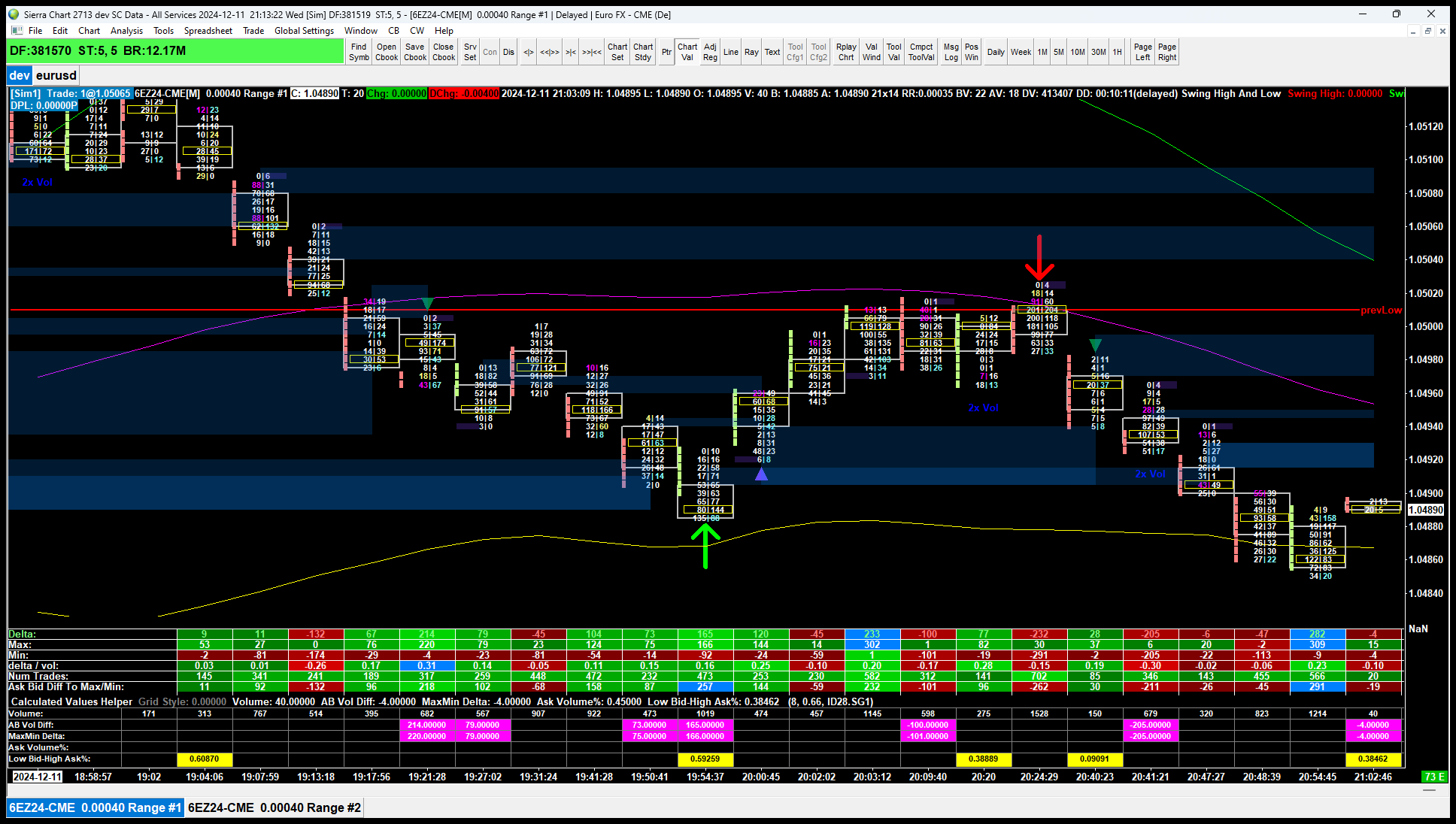The height and width of the screenshot is (824, 1456).
Task: Select the Line drawing tool
Action: pyautogui.click(x=730, y=52)
